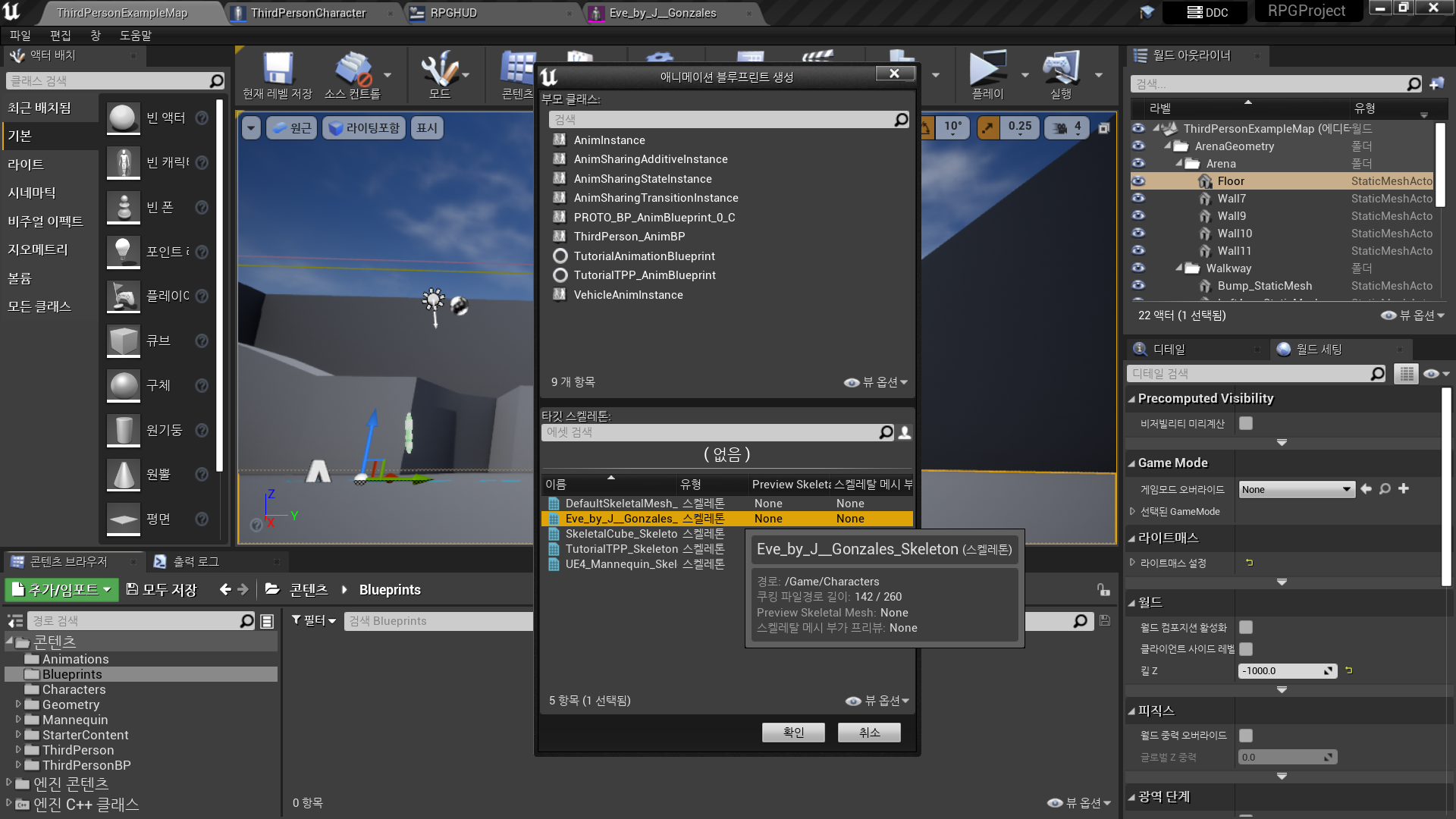The height and width of the screenshot is (819, 1456).
Task: Switch to the RPGHUD tab
Action: point(455,12)
